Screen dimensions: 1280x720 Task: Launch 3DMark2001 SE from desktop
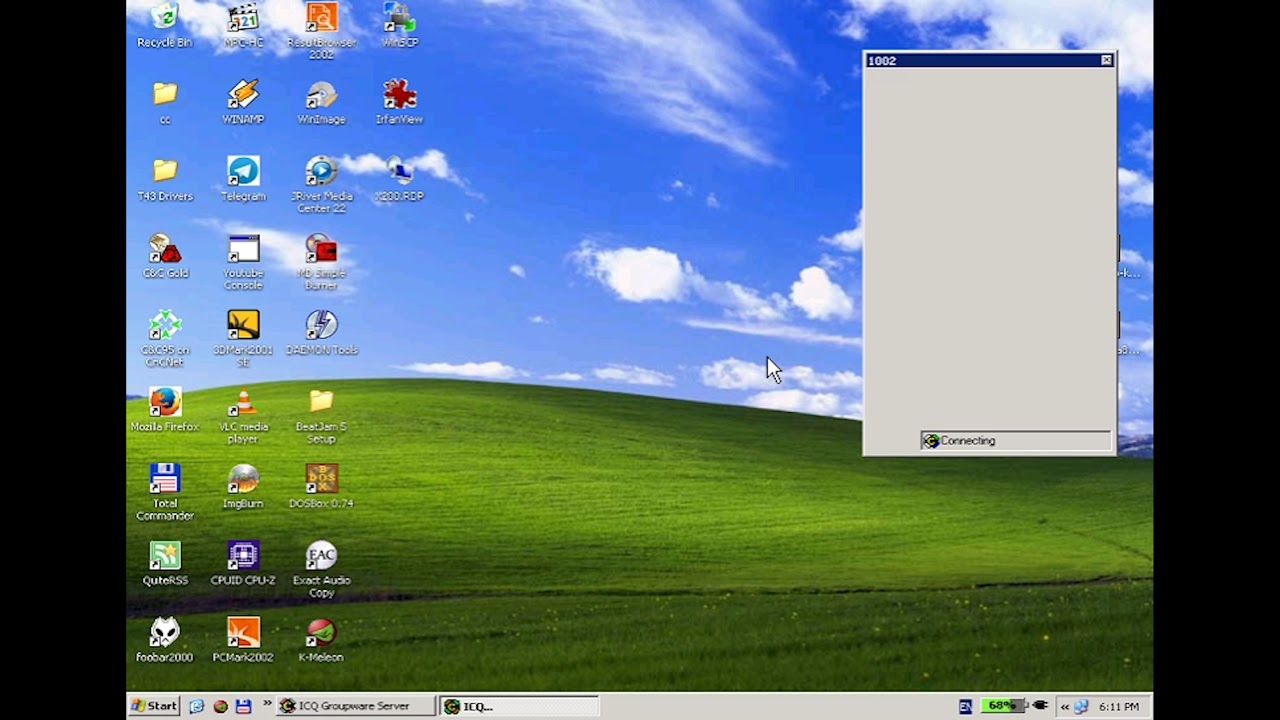pyautogui.click(x=243, y=339)
